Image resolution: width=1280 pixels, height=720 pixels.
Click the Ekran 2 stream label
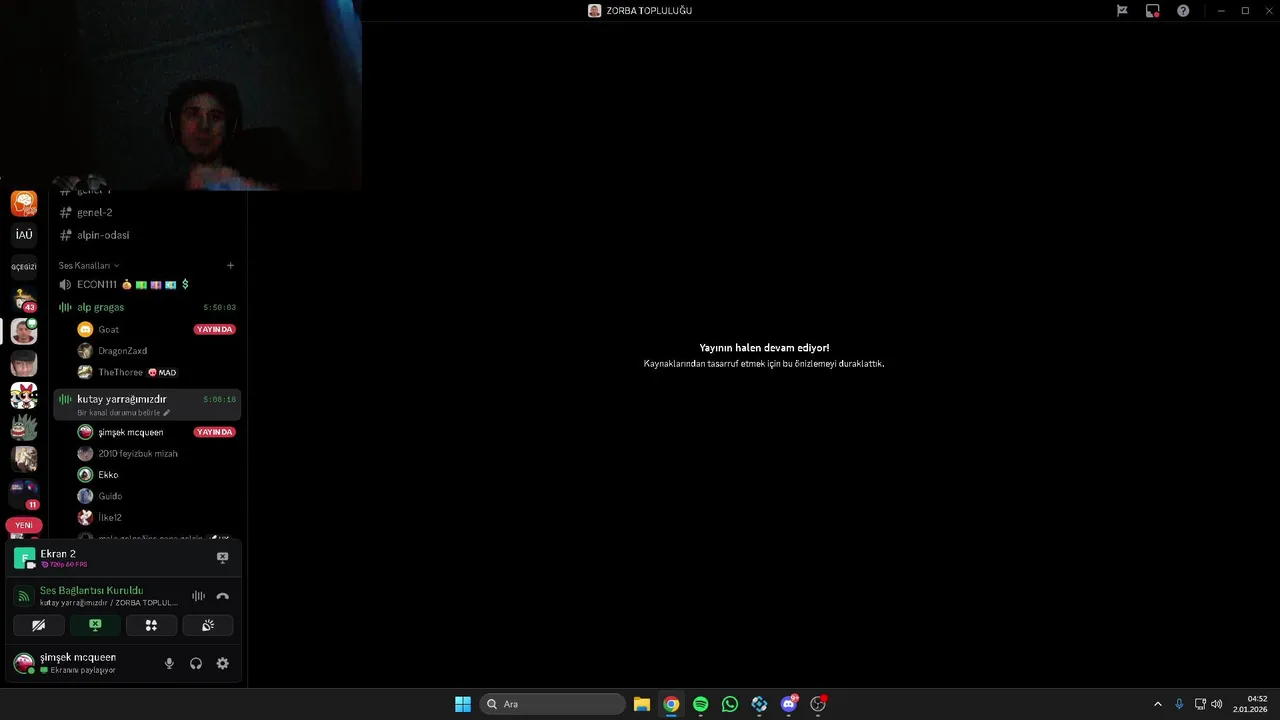(58, 554)
